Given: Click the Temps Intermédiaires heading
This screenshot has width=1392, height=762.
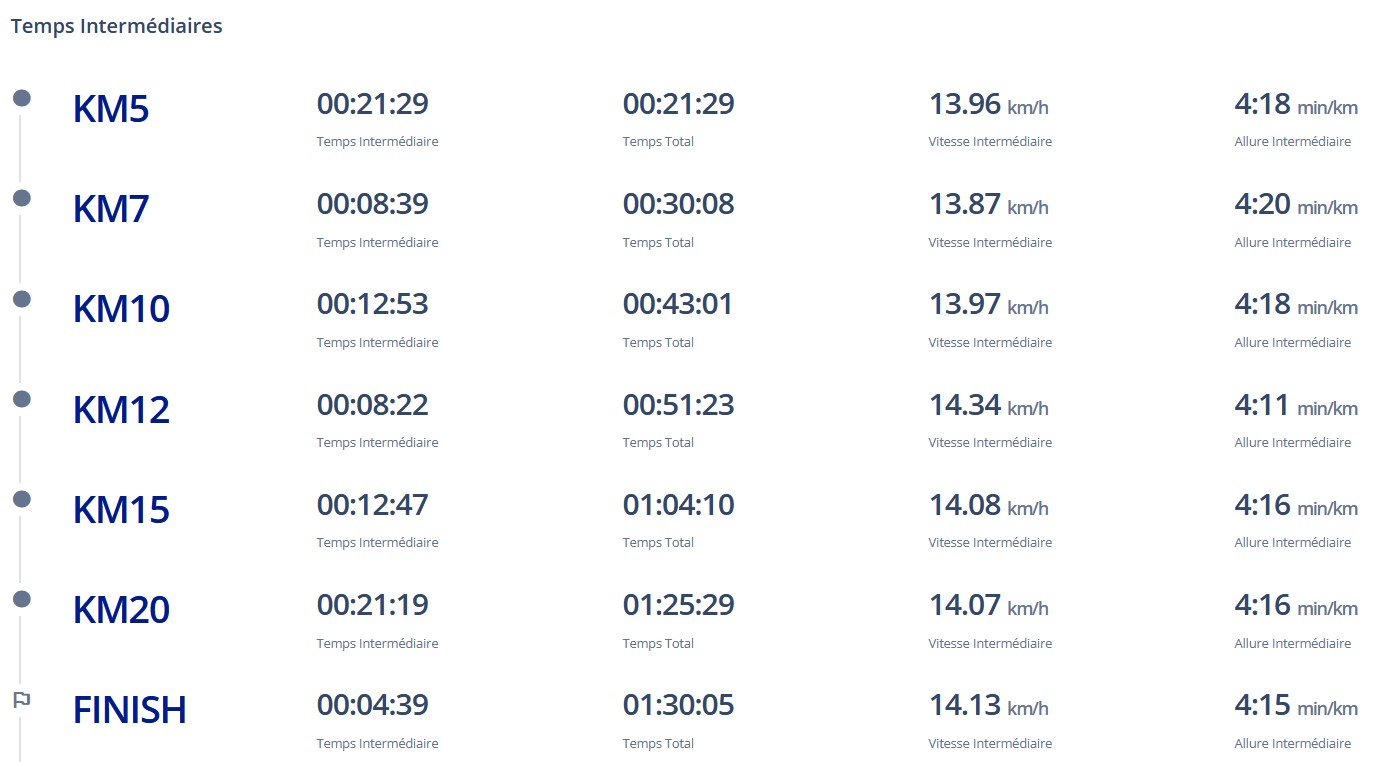Looking at the screenshot, I should pos(116,26).
